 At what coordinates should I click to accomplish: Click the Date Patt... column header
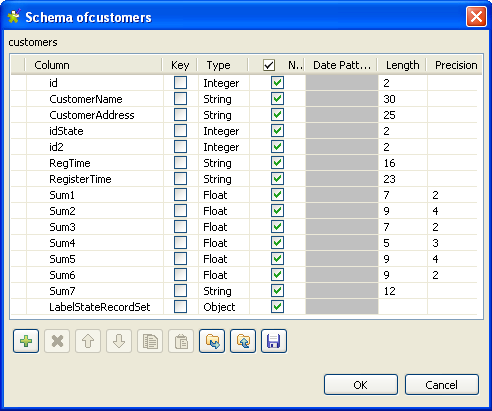342,65
